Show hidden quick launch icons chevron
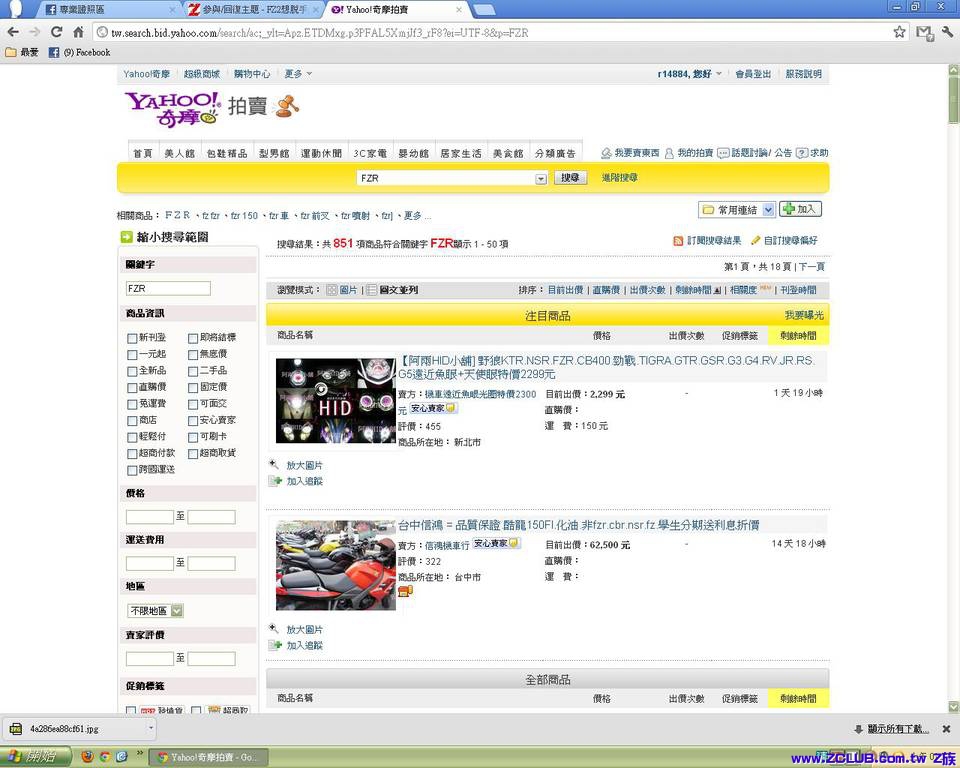The image size is (960, 768). pyautogui.click(x=140, y=753)
